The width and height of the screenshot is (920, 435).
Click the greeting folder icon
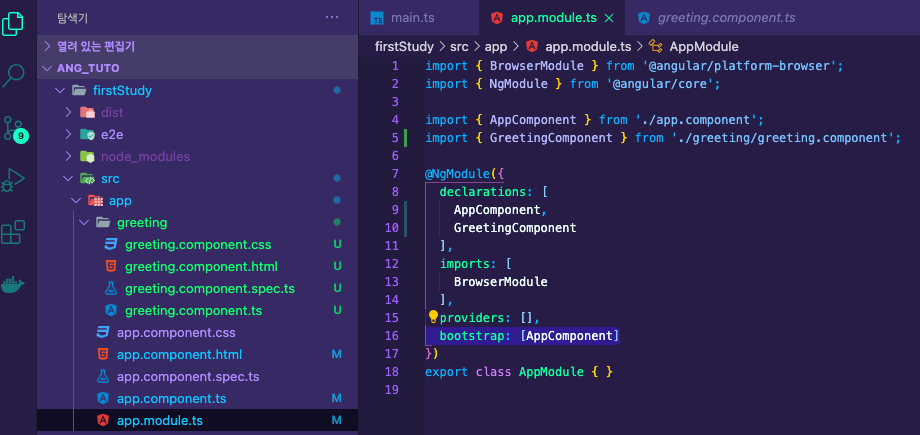(x=103, y=222)
